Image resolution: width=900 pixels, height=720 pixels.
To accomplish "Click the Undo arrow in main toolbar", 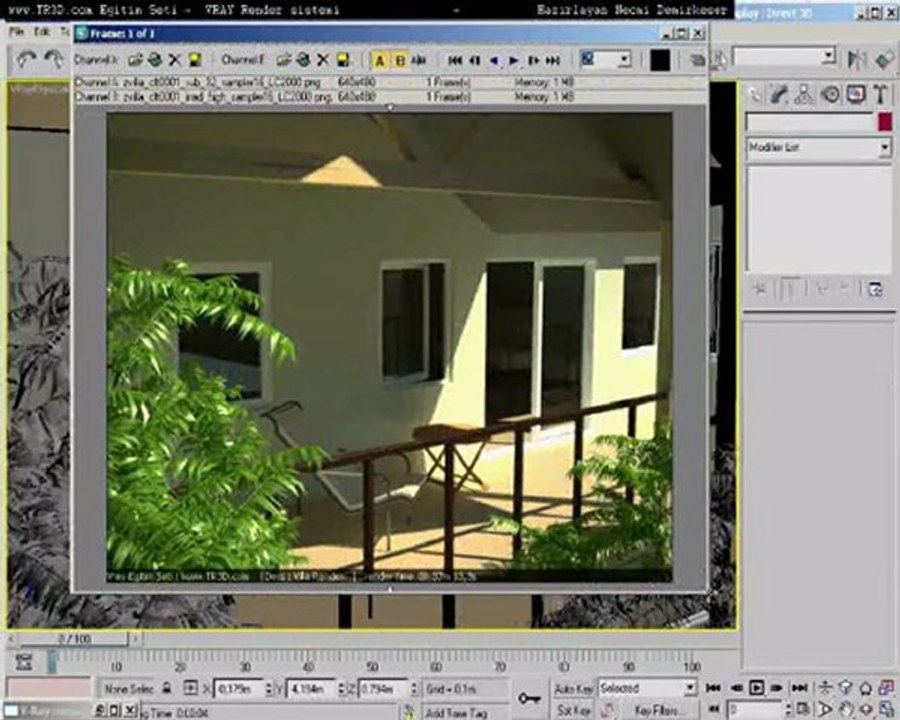I will click(x=26, y=59).
